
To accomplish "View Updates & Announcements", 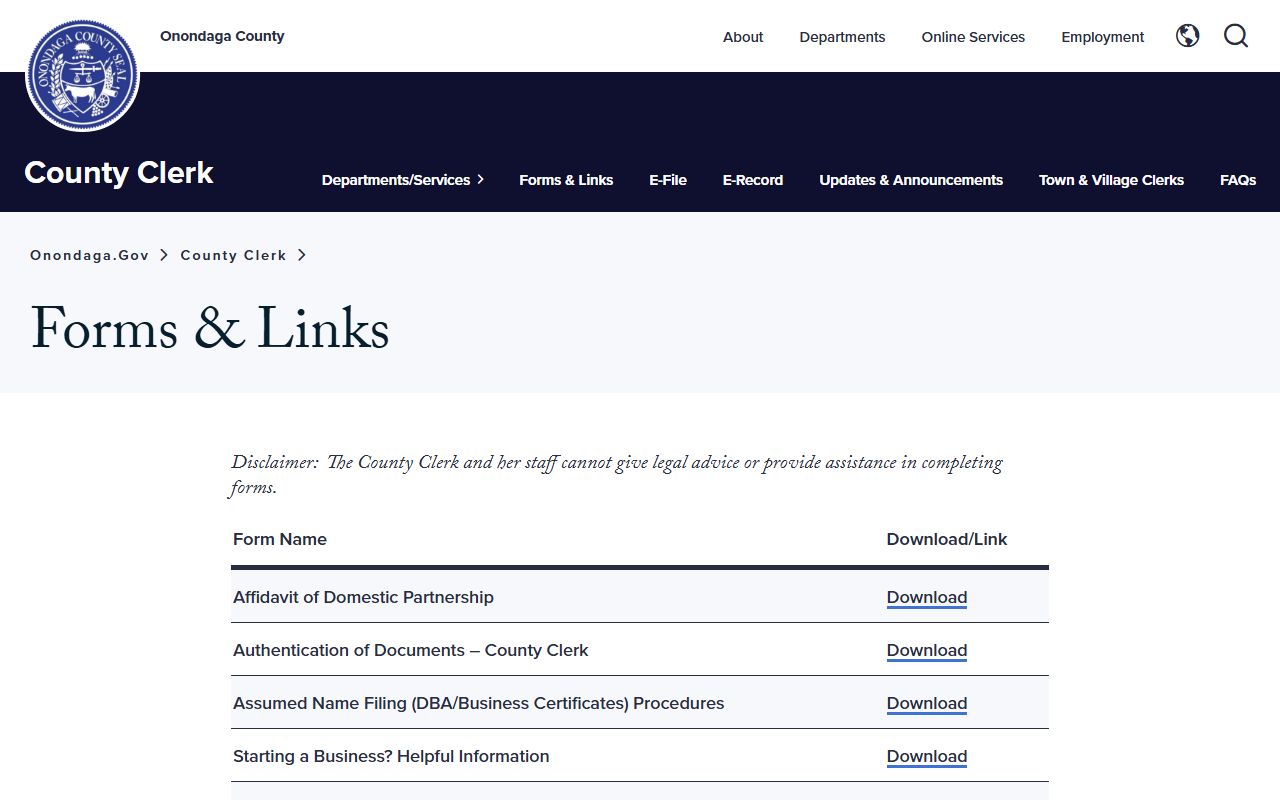I will (911, 180).
